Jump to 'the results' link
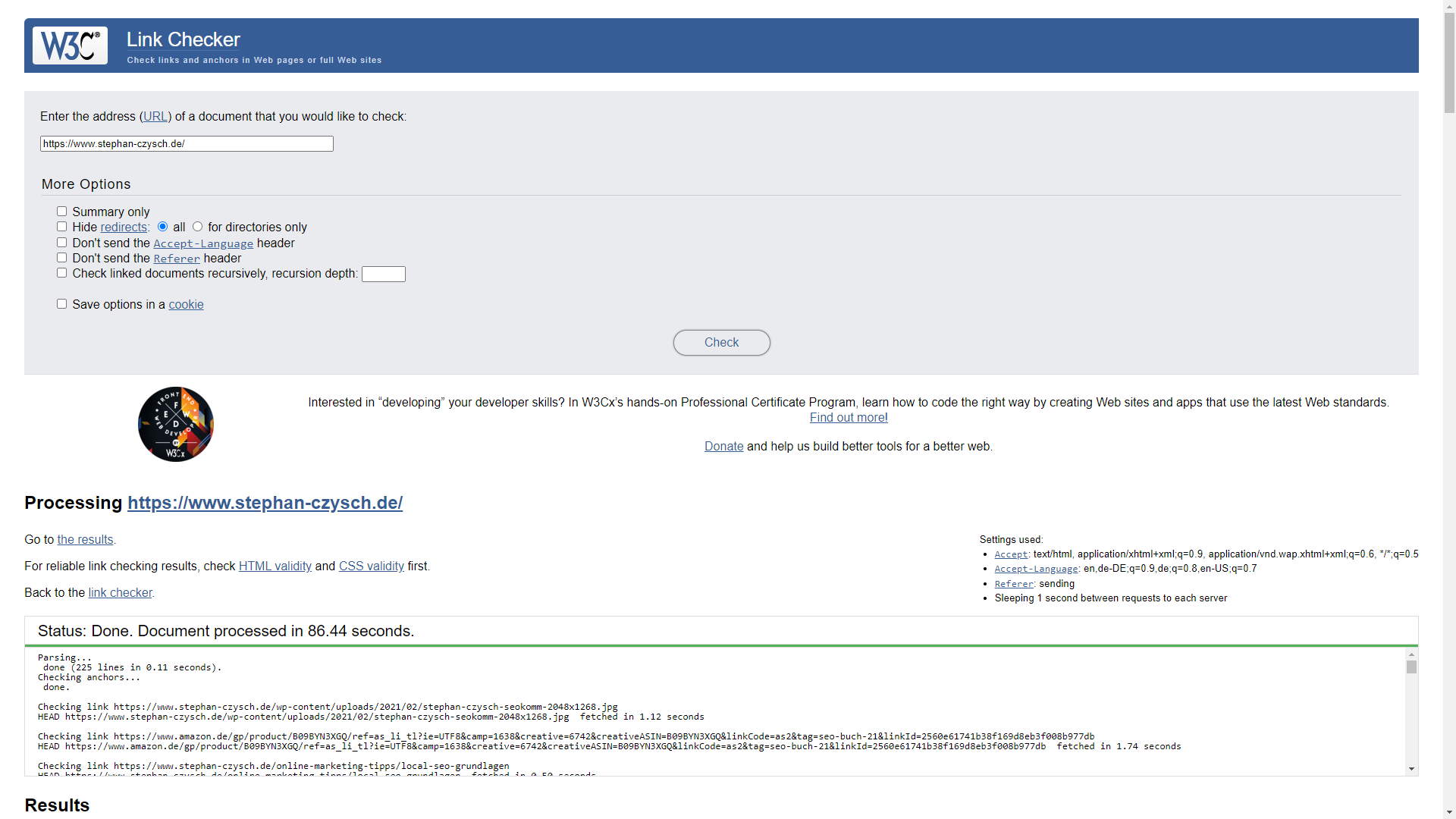 click(85, 540)
